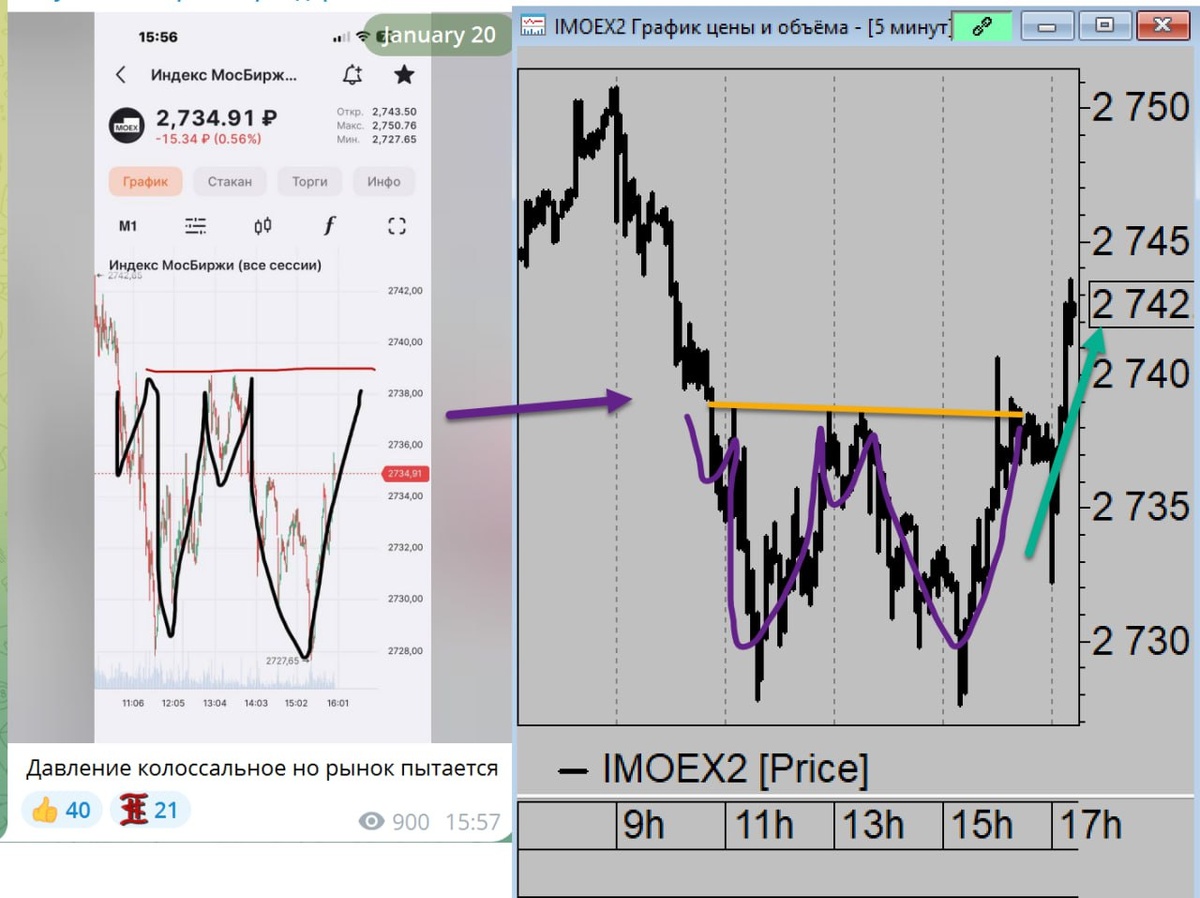
Task: Click the 17h time axis label
Action: [x=1090, y=826]
